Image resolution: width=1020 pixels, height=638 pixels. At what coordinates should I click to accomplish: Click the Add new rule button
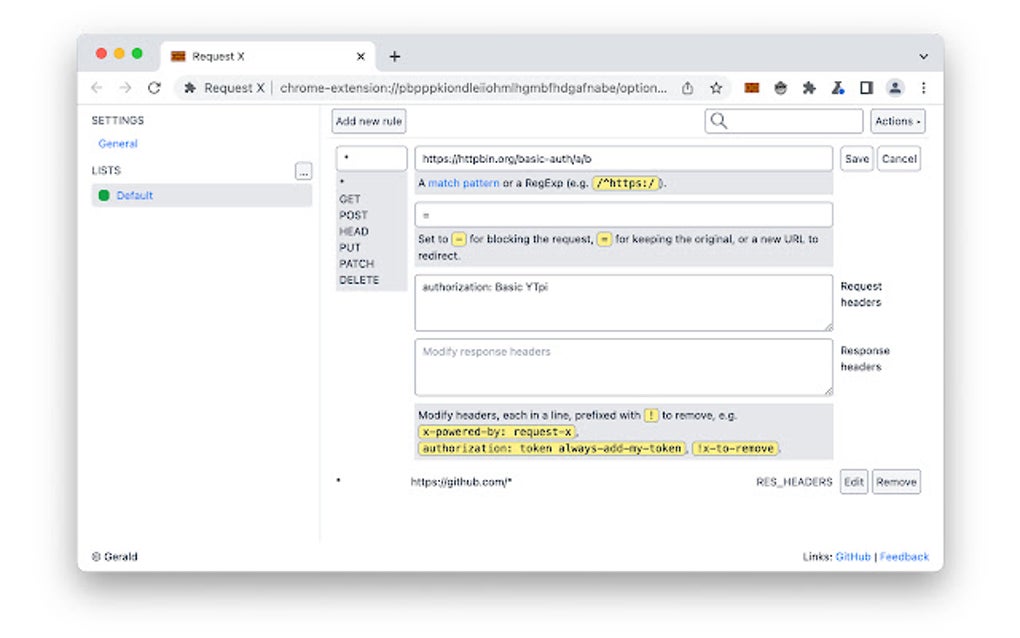tap(368, 120)
